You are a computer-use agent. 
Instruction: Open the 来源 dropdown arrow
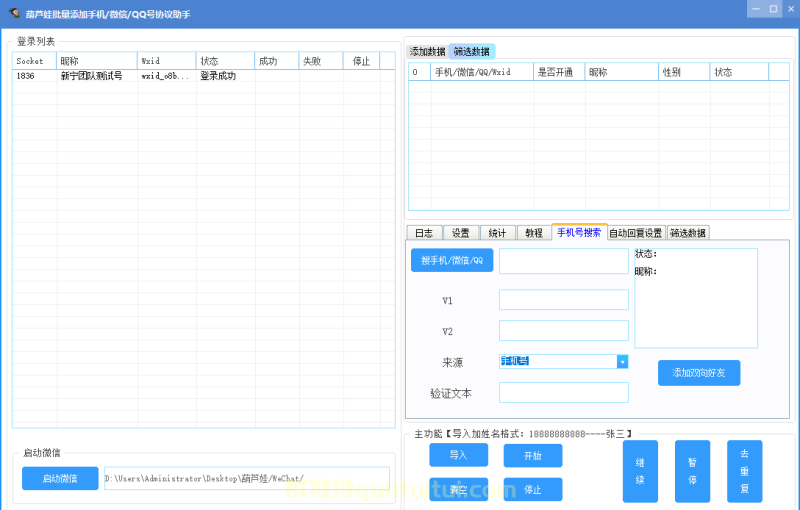tap(622, 362)
